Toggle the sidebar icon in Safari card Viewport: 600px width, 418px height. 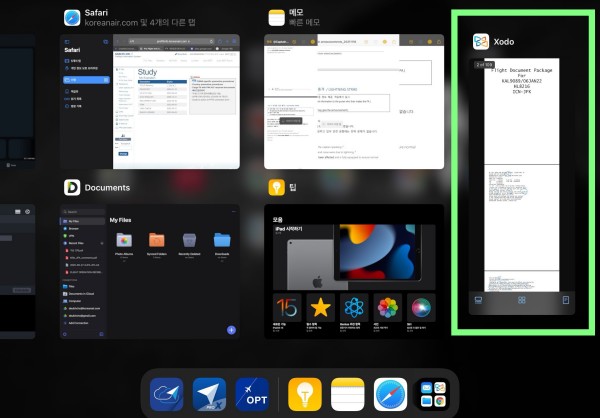tap(67, 42)
